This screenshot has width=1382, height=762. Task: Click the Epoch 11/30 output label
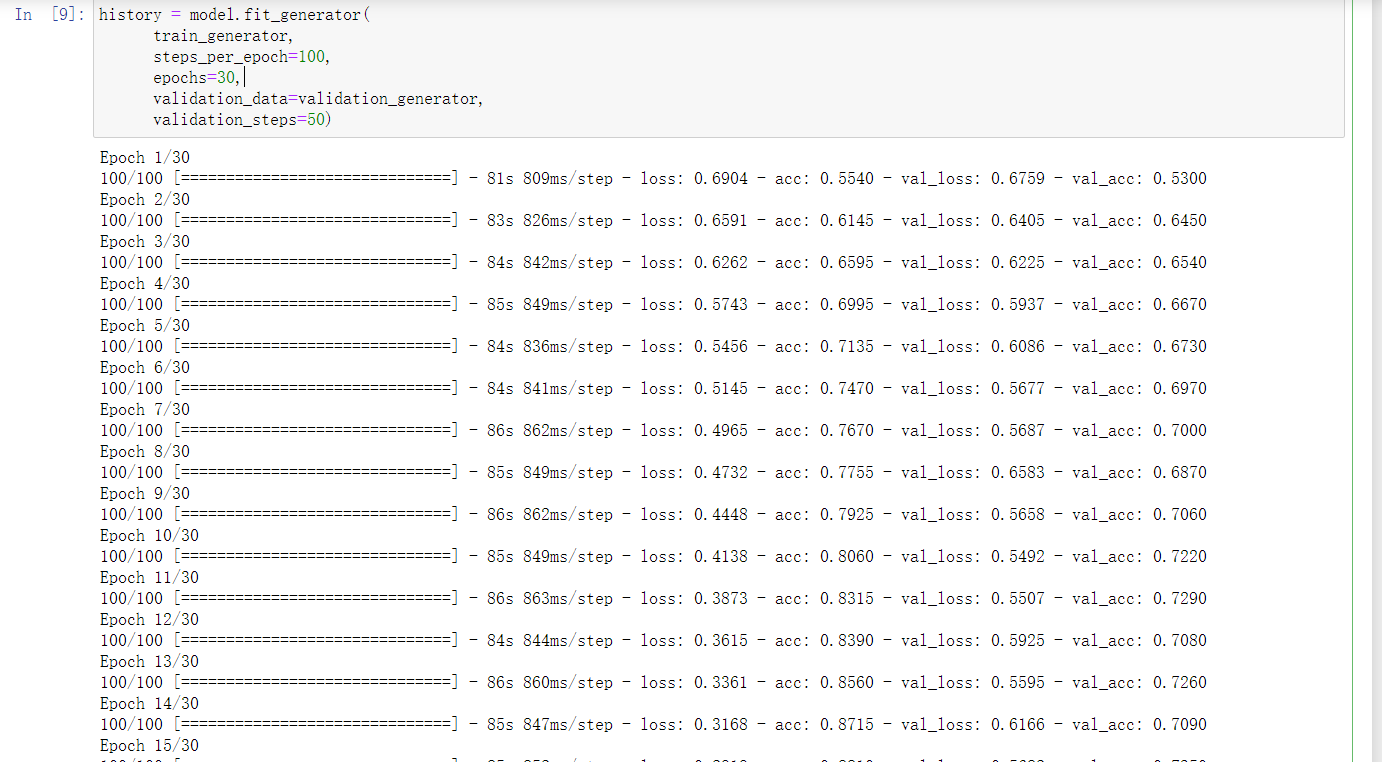(x=150, y=578)
